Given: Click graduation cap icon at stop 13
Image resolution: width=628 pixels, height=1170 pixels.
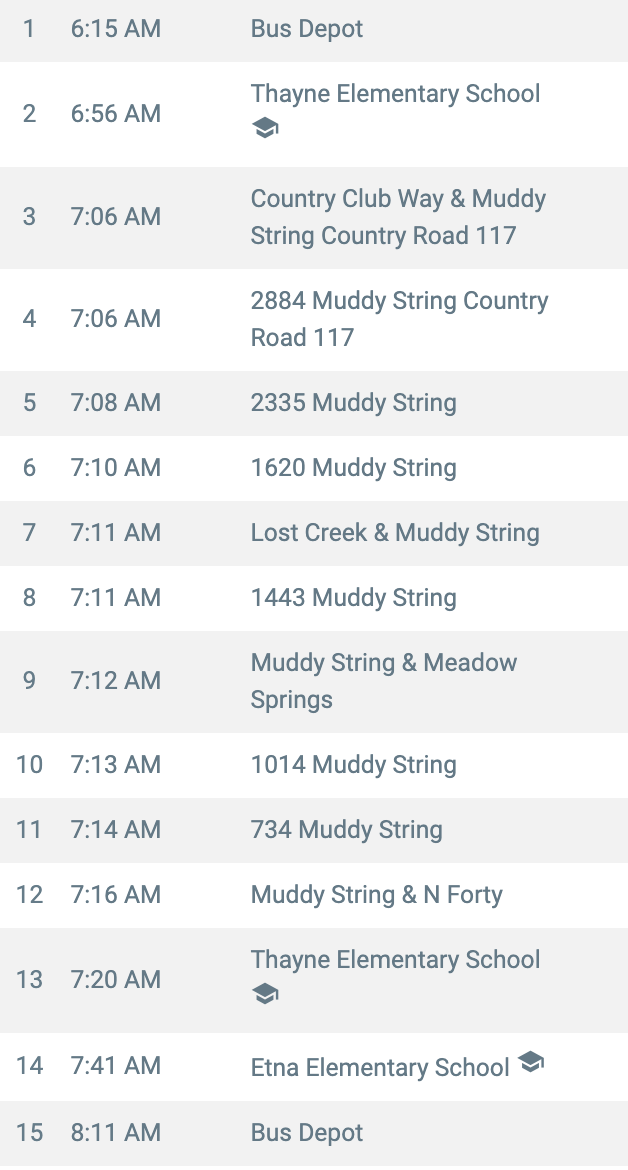Looking at the screenshot, I should click(x=265, y=994).
